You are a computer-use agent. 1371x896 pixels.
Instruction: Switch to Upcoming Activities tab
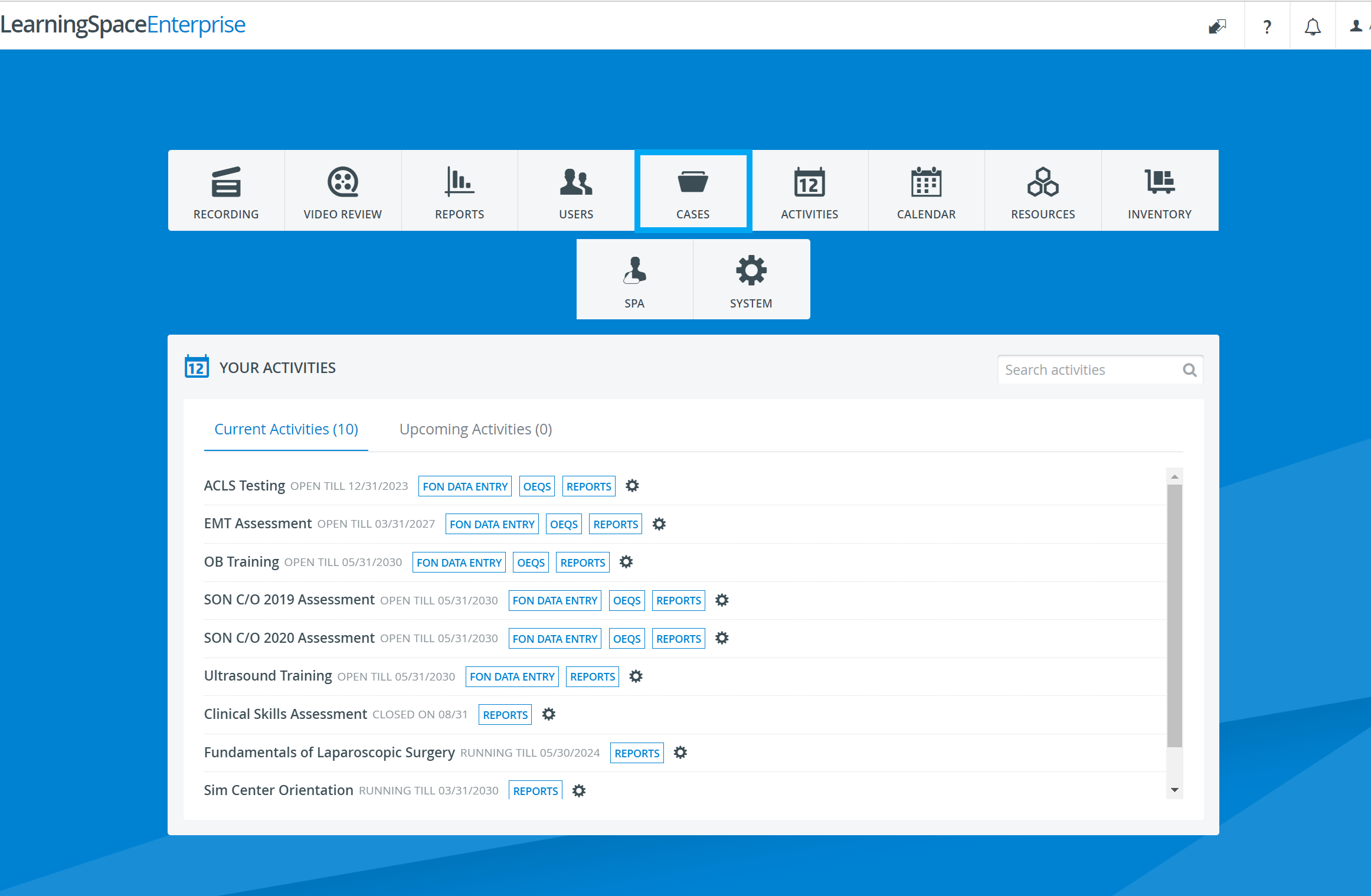click(x=476, y=429)
